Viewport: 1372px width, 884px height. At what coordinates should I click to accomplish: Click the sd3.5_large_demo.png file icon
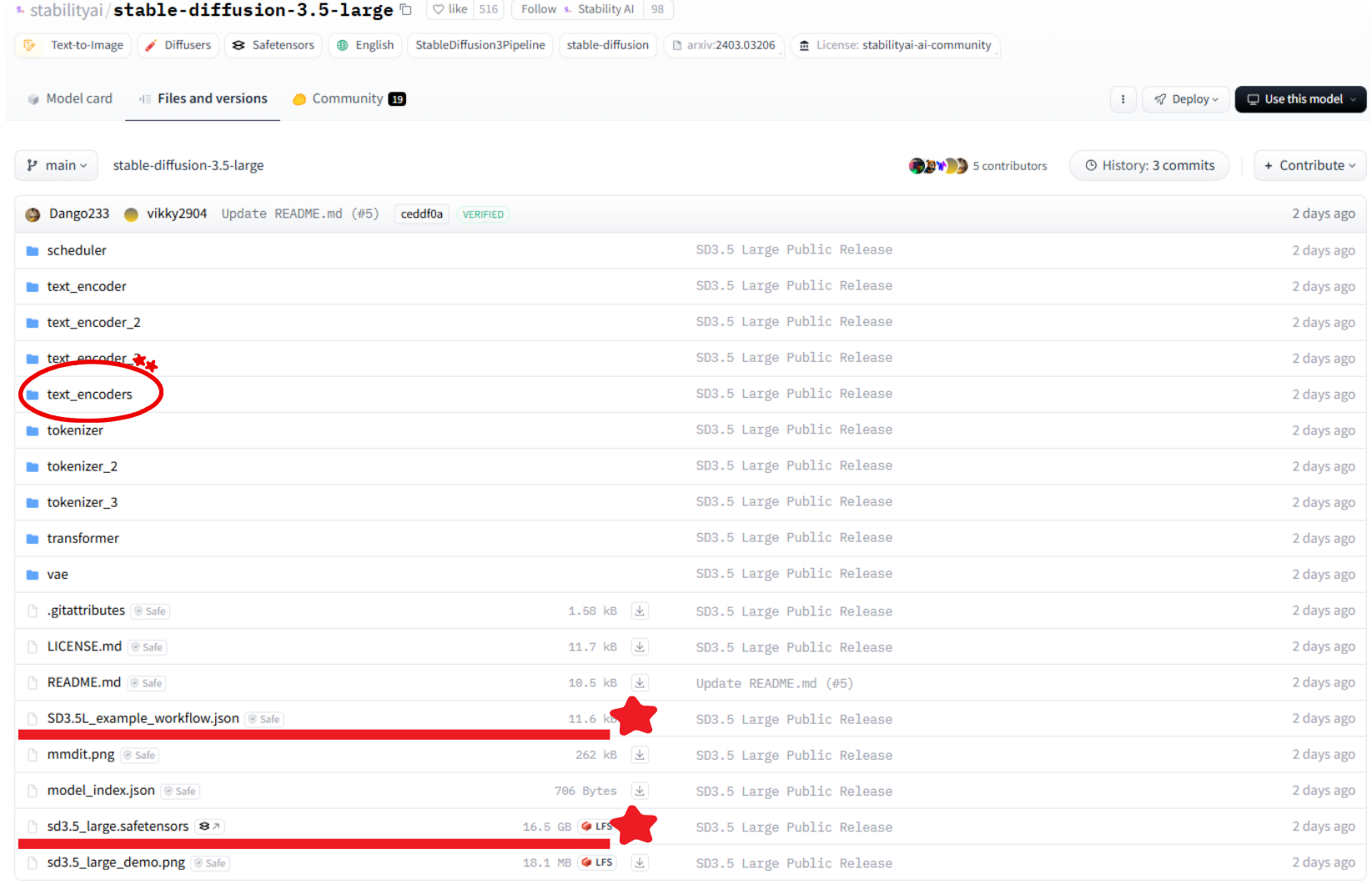(33, 863)
